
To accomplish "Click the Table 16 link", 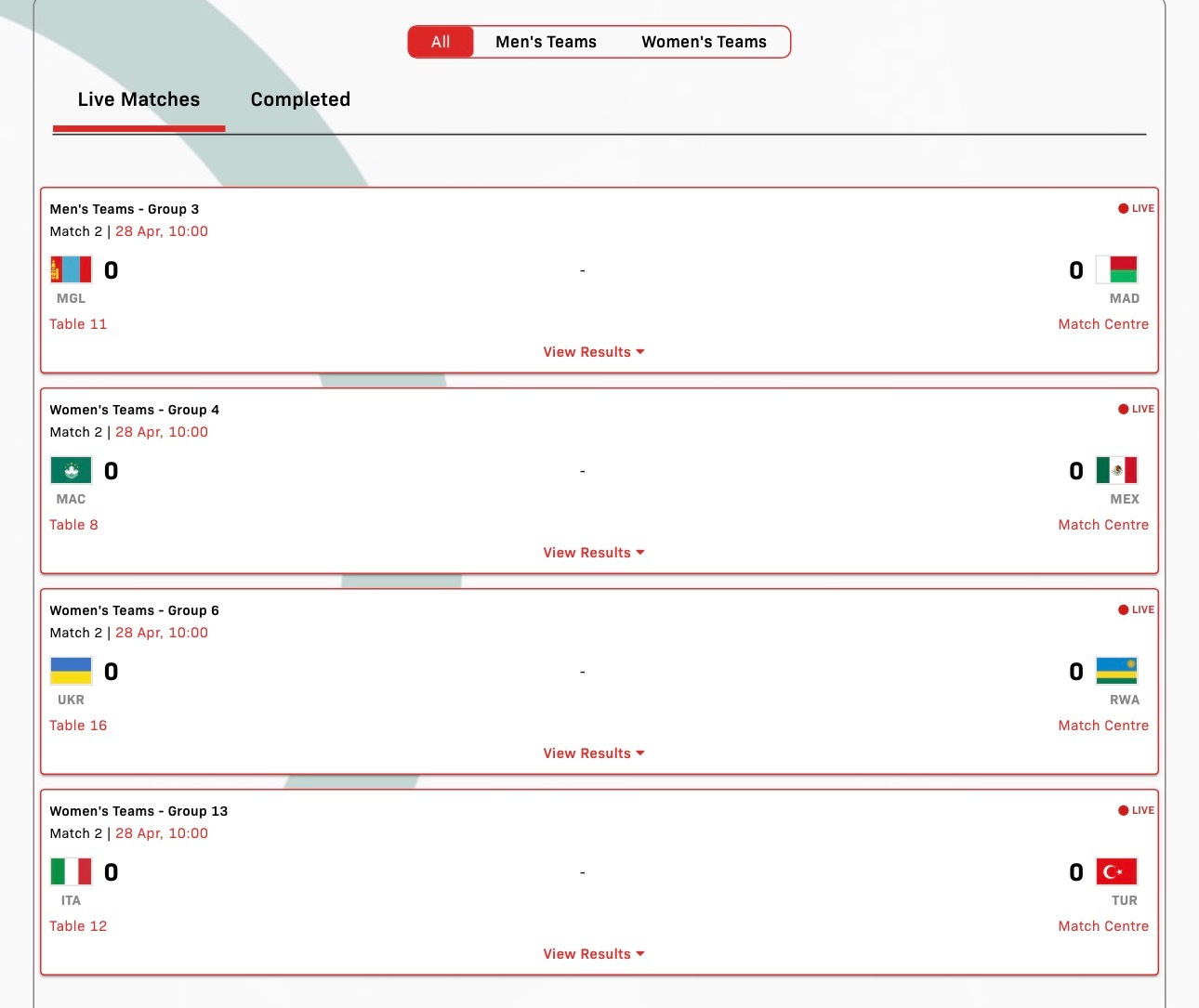I will pyautogui.click(x=78, y=726).
